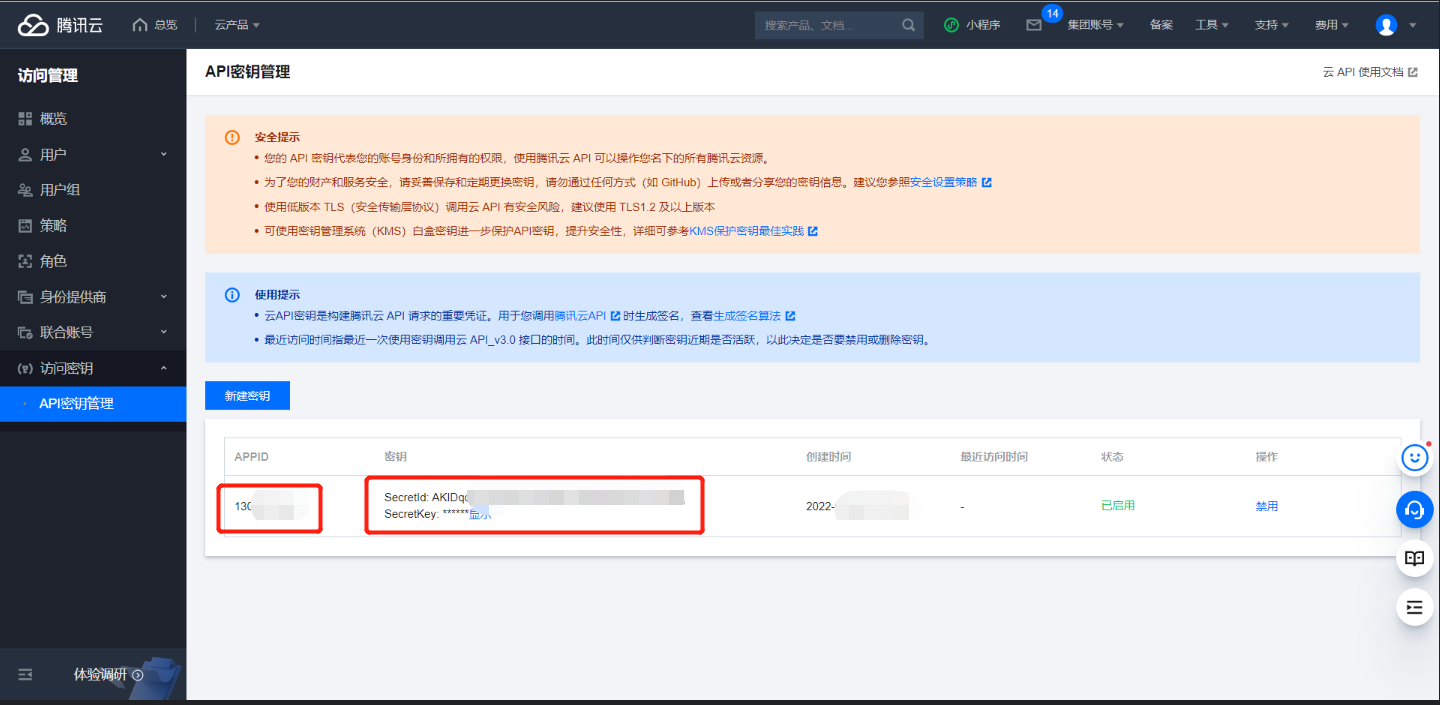
Task: Open the headset customer support icon
Action: (1414, 509)
